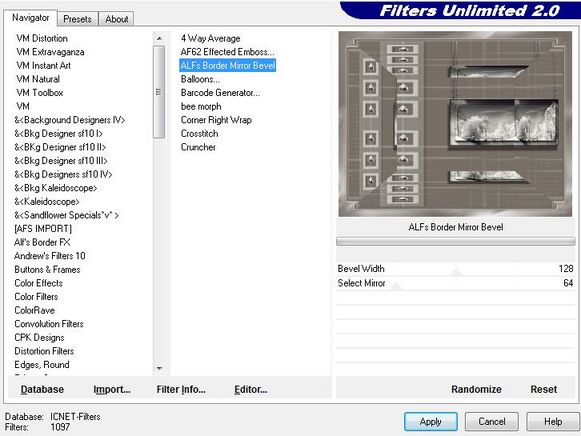Click the filter preview image
This screenshot has height=436, width=581.
coord(455,124)
